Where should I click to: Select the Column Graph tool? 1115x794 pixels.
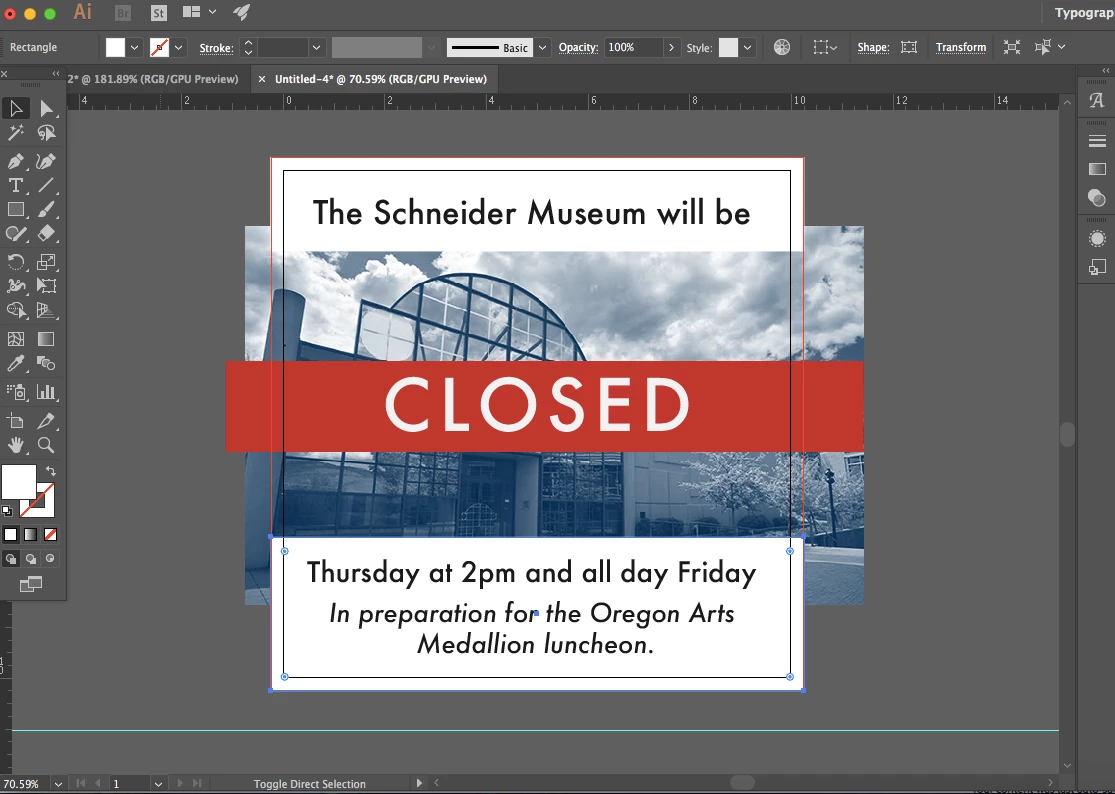(46, 392)
